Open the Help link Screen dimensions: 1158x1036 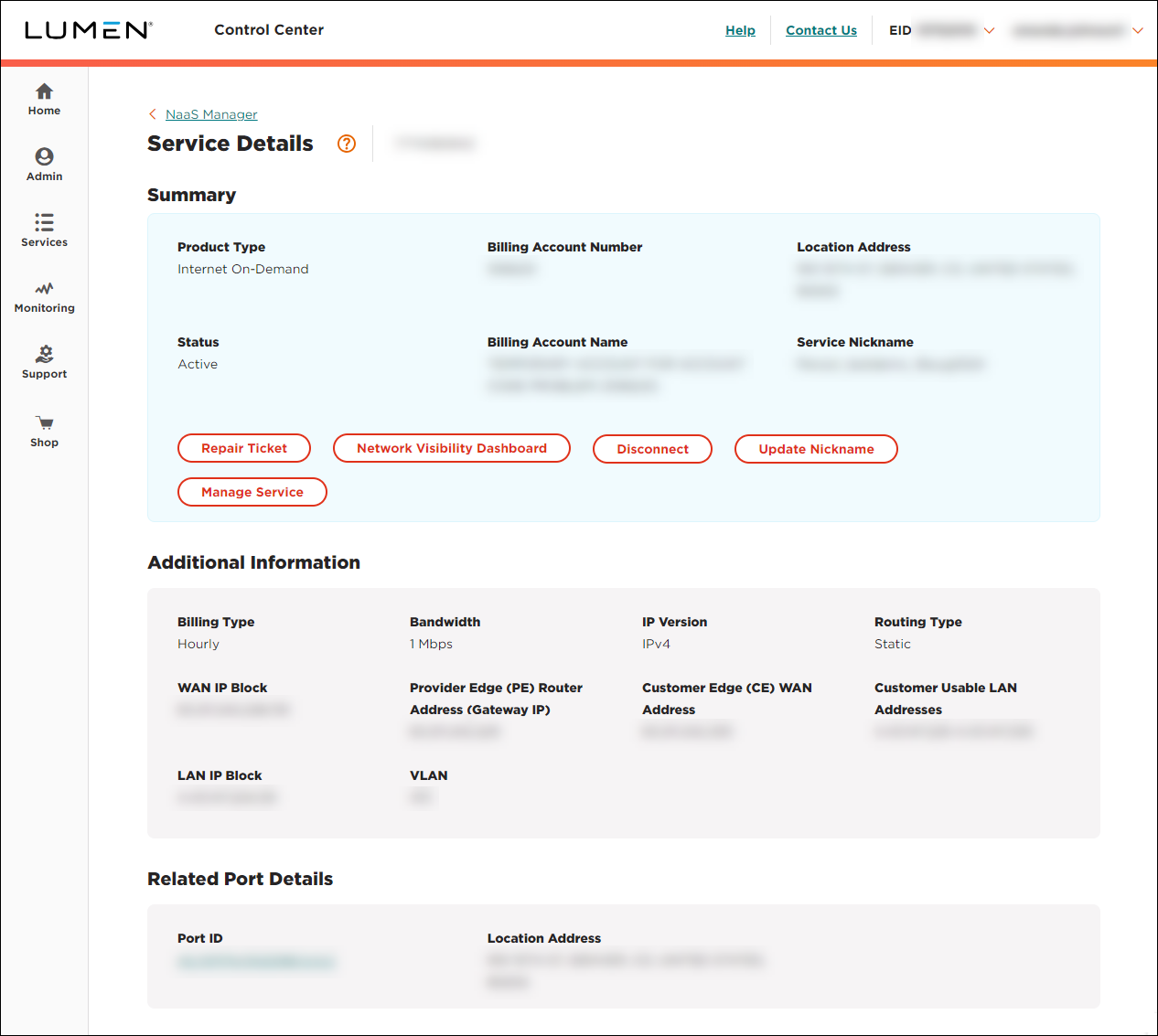740,30
